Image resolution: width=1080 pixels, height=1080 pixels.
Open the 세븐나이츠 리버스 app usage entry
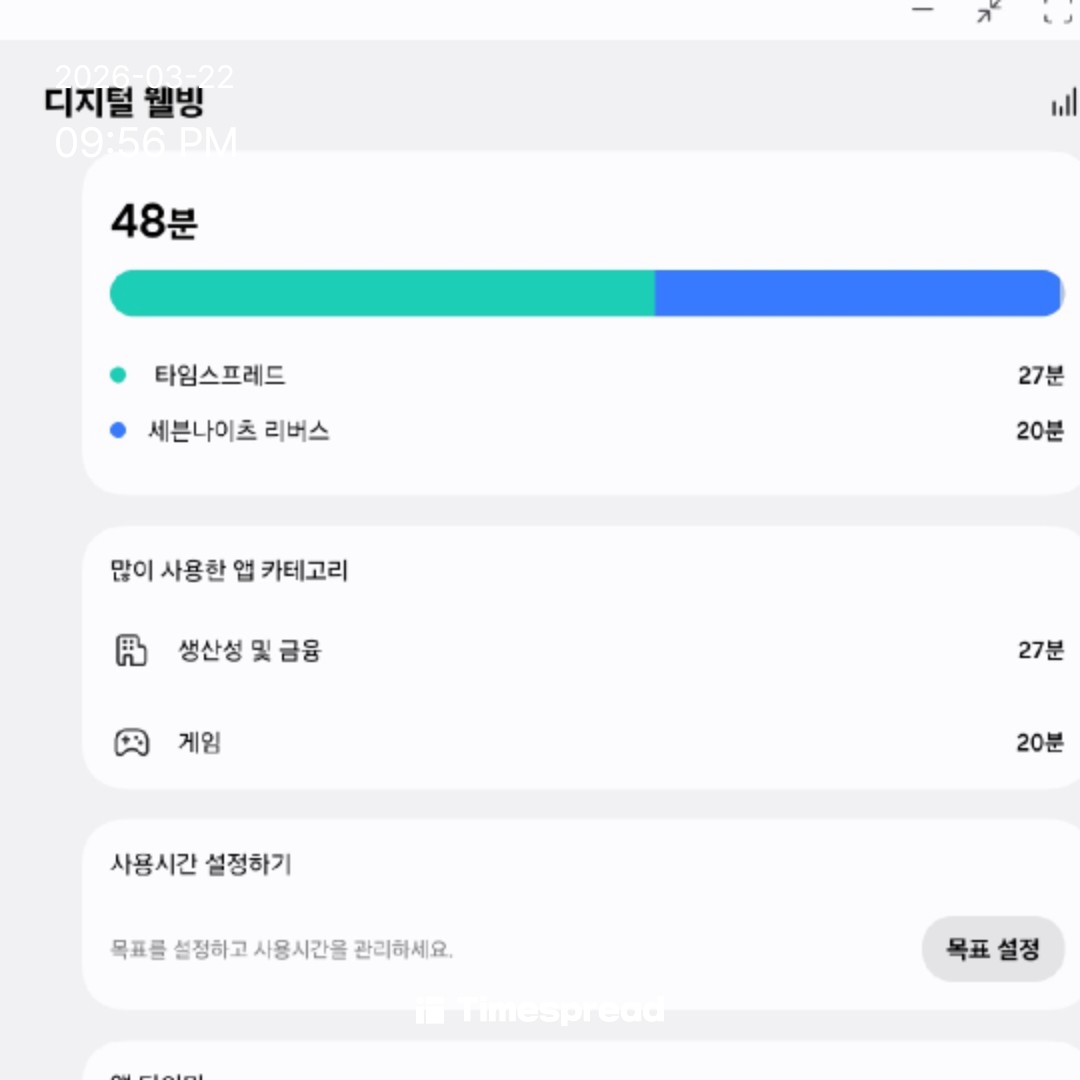[239, 431]
